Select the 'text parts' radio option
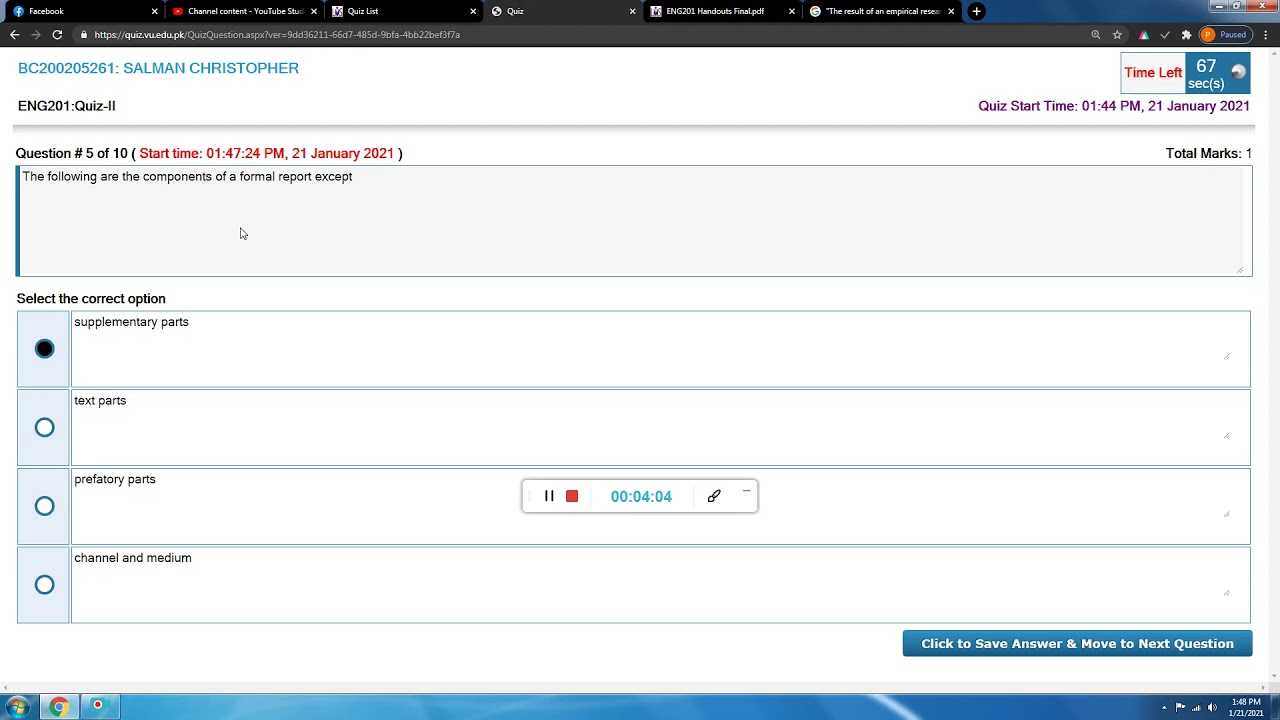The height and width of the screenshot is (720, 1280). pyautogui.click(x=44, y=428)
